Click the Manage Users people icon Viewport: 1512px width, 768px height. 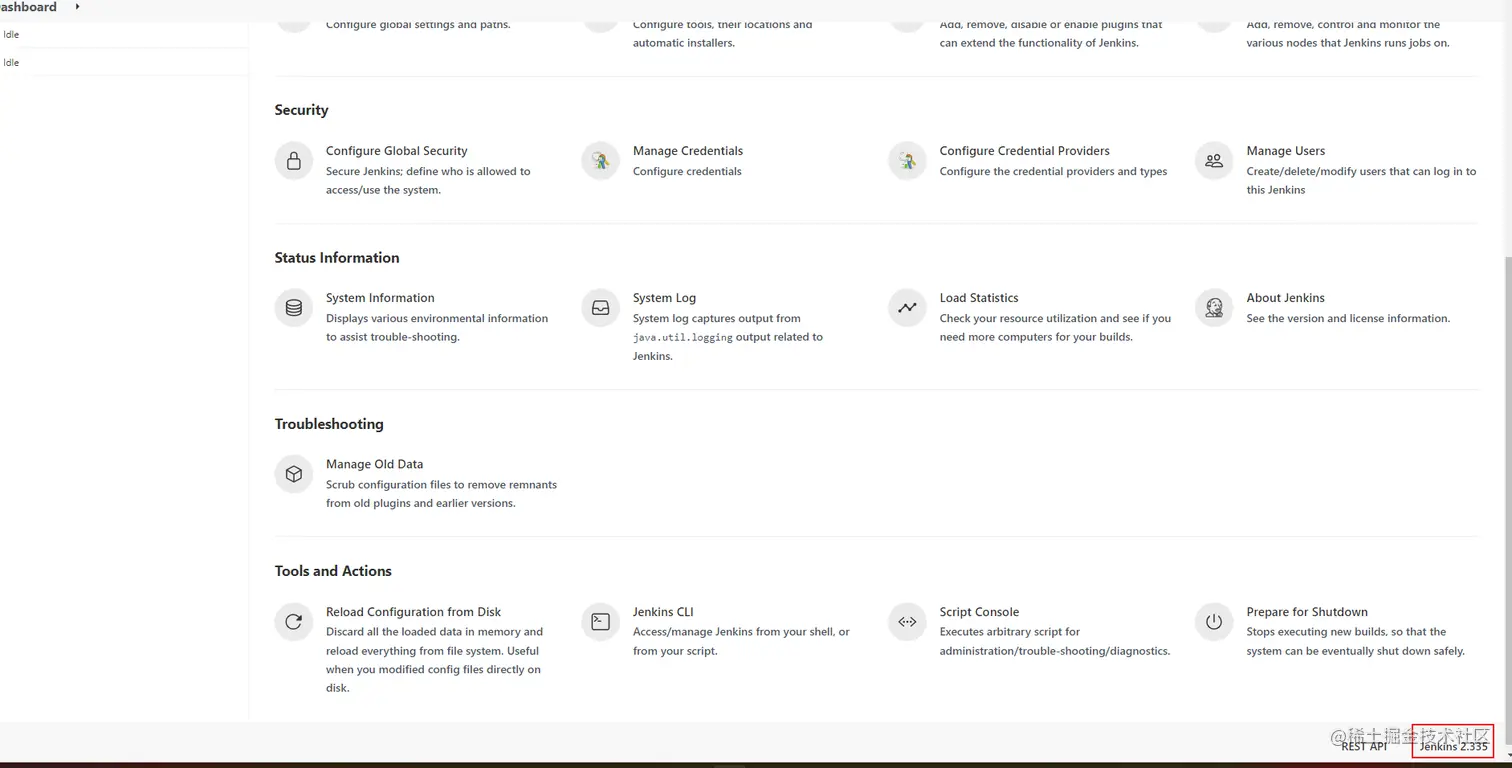1214,161
